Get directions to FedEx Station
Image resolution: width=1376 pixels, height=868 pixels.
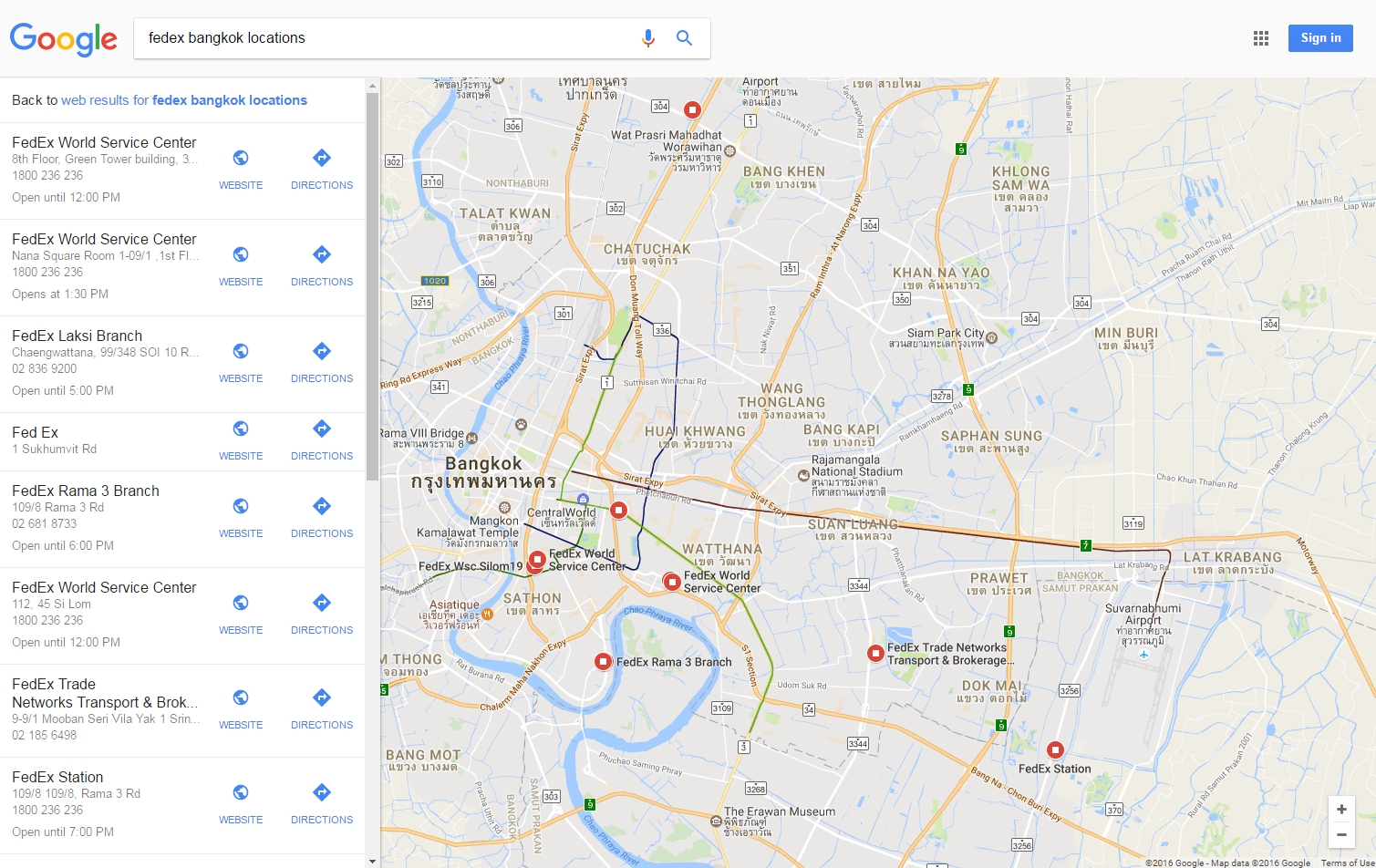[x=322, y=804]
